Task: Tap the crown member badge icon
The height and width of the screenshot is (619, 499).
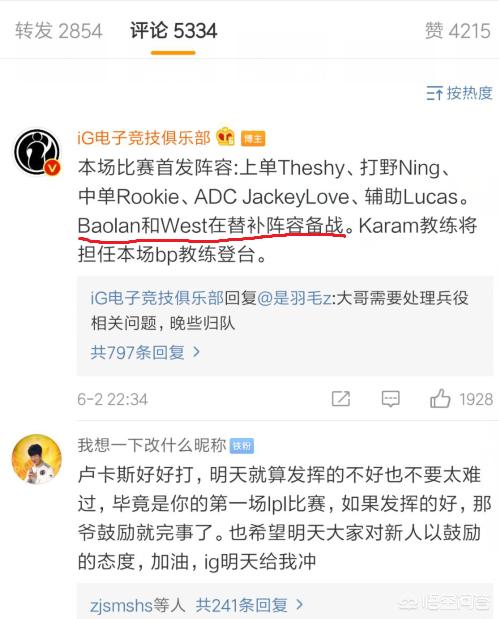Action: (225, 137)
